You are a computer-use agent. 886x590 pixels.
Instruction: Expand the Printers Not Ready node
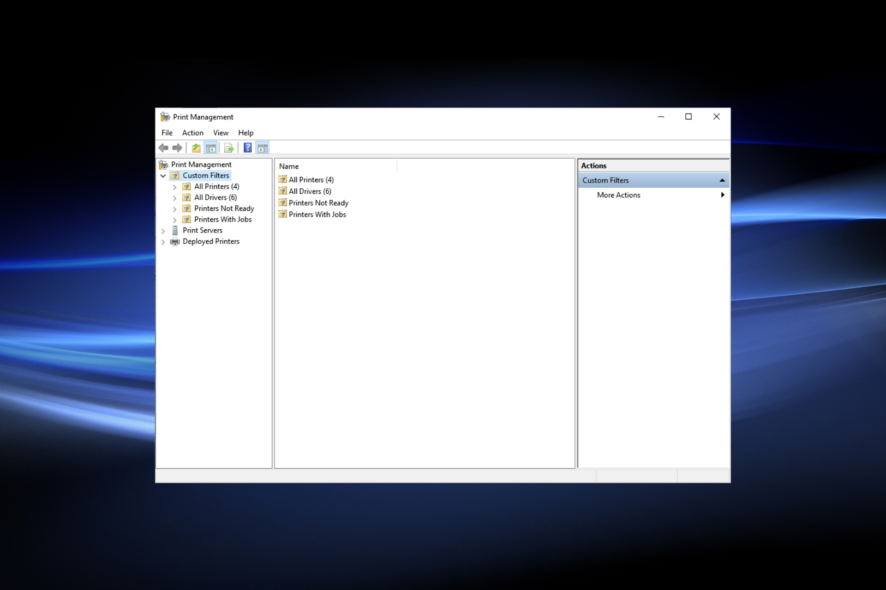point(174,208)
